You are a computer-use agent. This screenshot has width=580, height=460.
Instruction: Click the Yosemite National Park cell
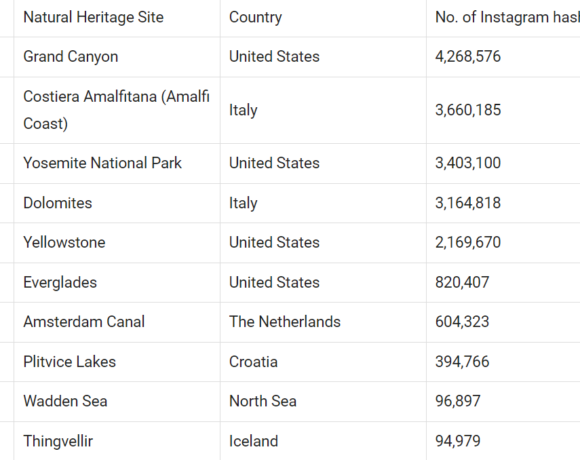coord(117,163)
